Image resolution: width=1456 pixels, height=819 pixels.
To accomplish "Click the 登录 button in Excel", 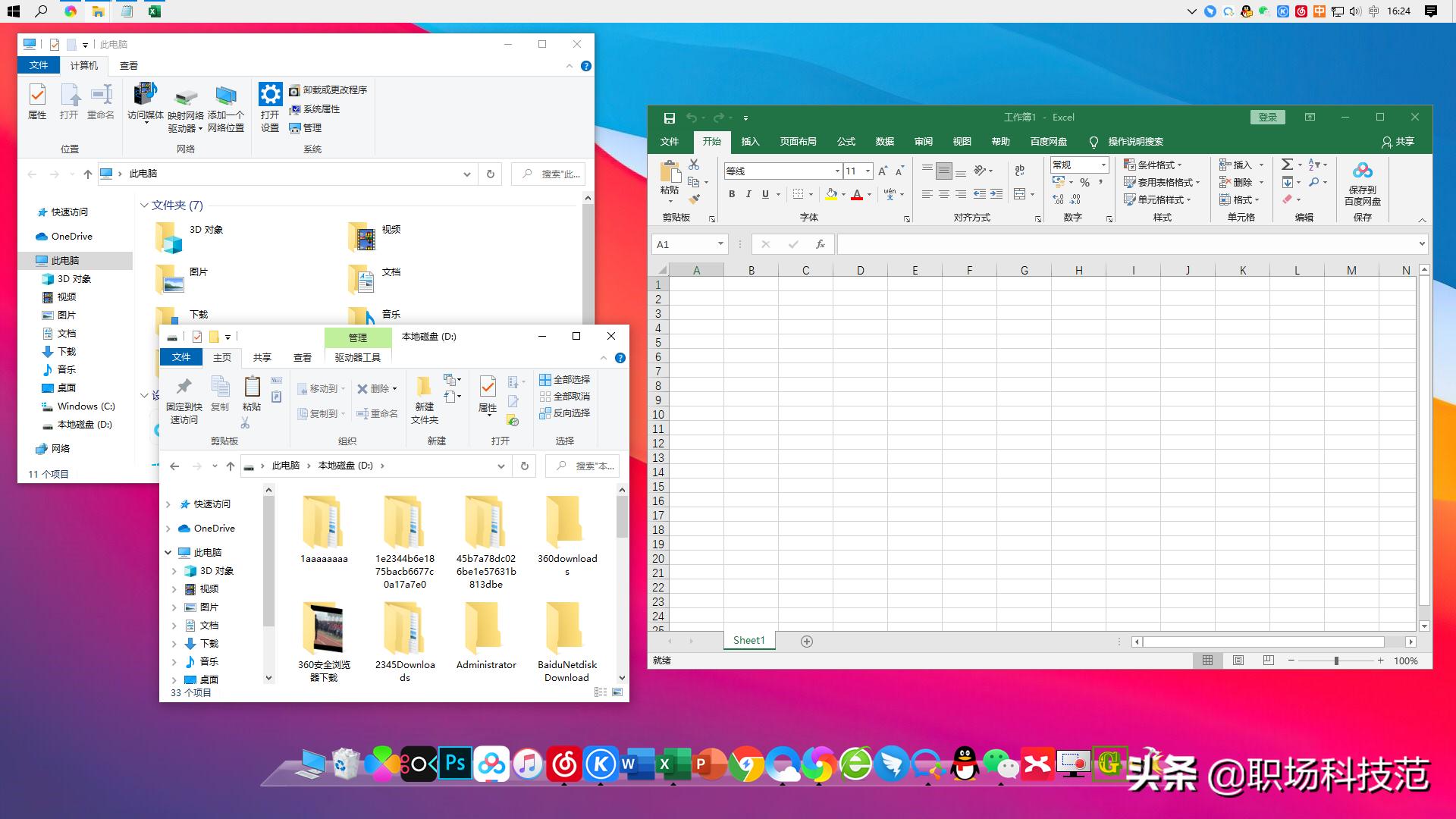I will 1266,117.
